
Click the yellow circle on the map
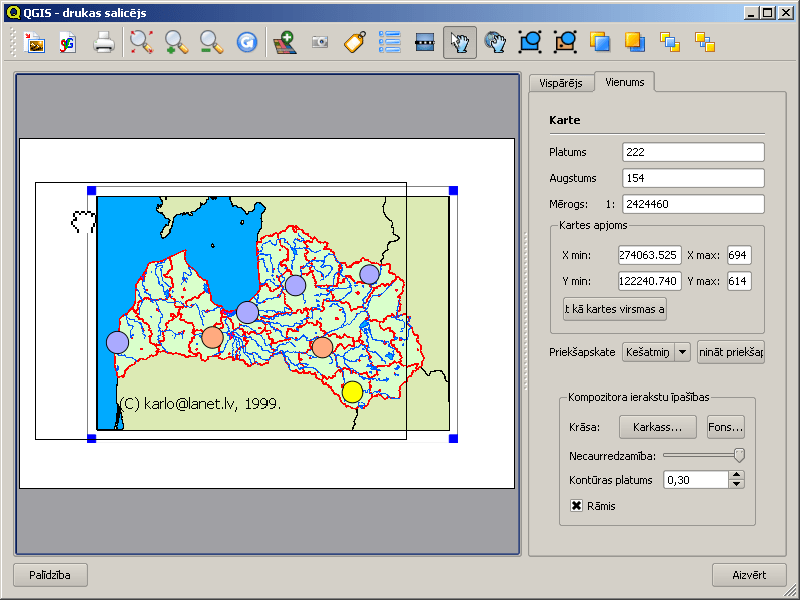pos(353,392)
